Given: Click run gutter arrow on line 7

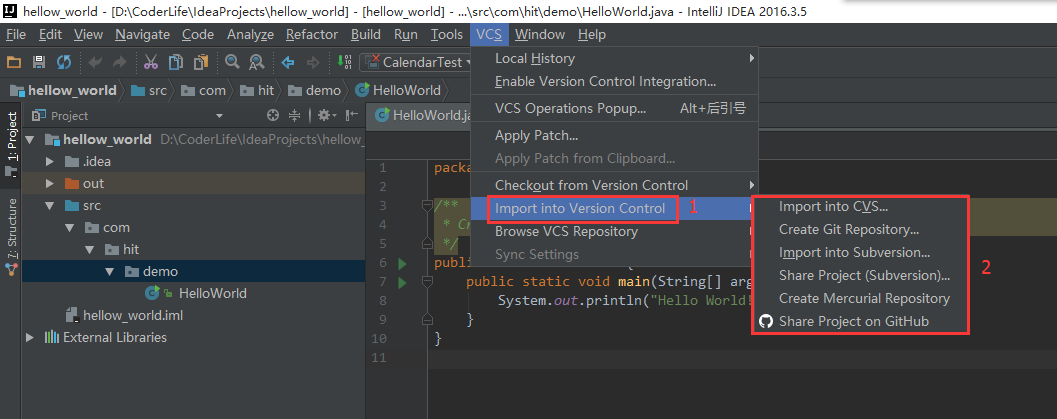Looking at the screenshot, I should click(402, 282).
